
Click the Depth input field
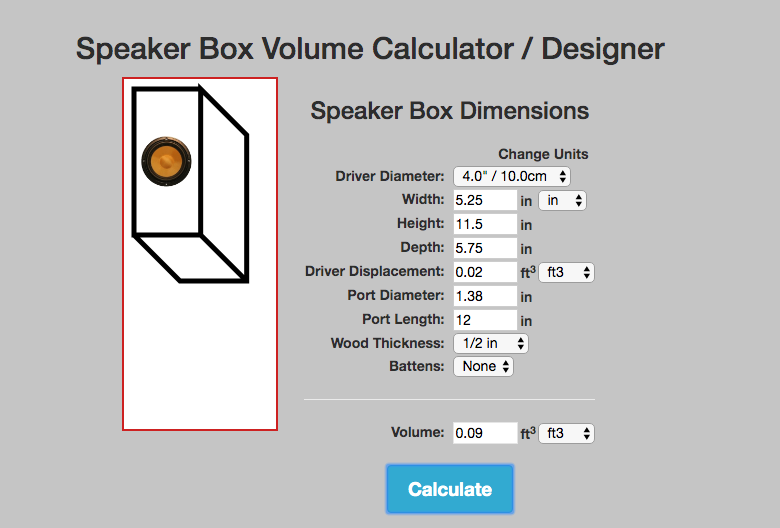pos(485,248)
